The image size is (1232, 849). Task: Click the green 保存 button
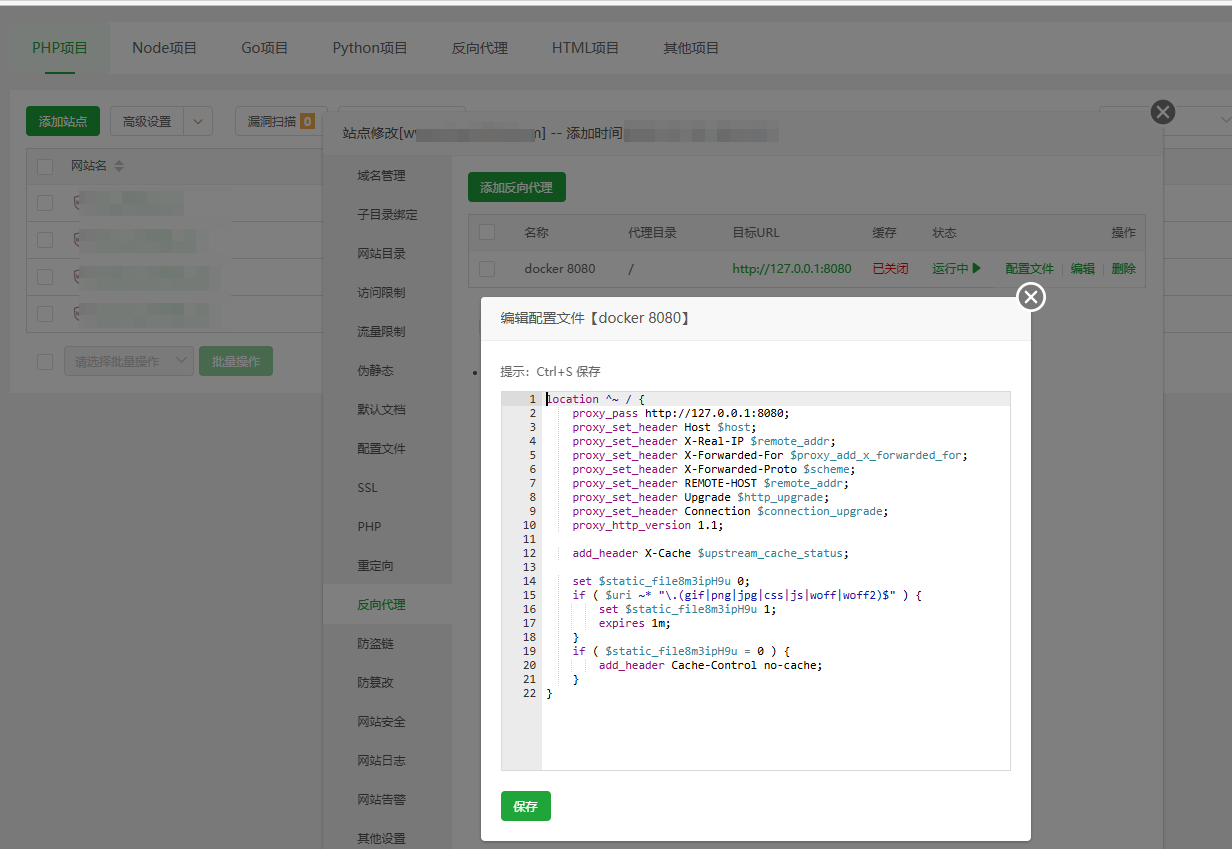click(x=525, y=806)
